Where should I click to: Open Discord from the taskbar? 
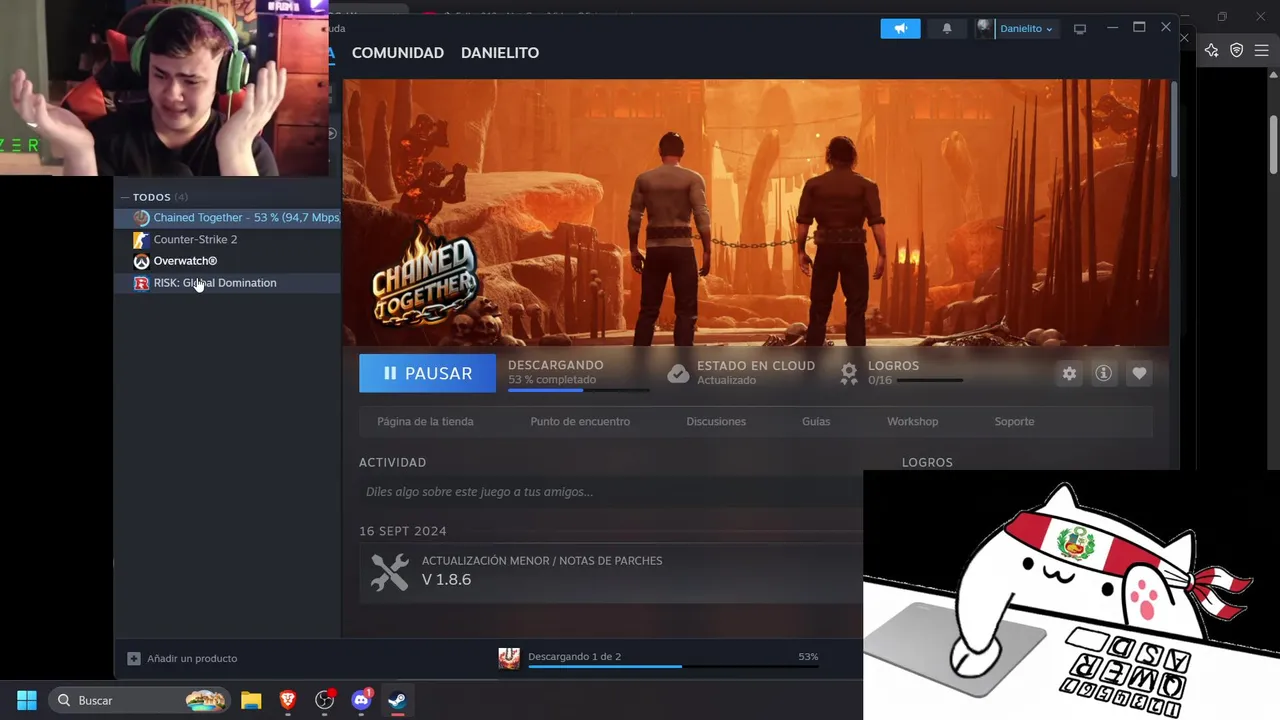pos(361,700)
